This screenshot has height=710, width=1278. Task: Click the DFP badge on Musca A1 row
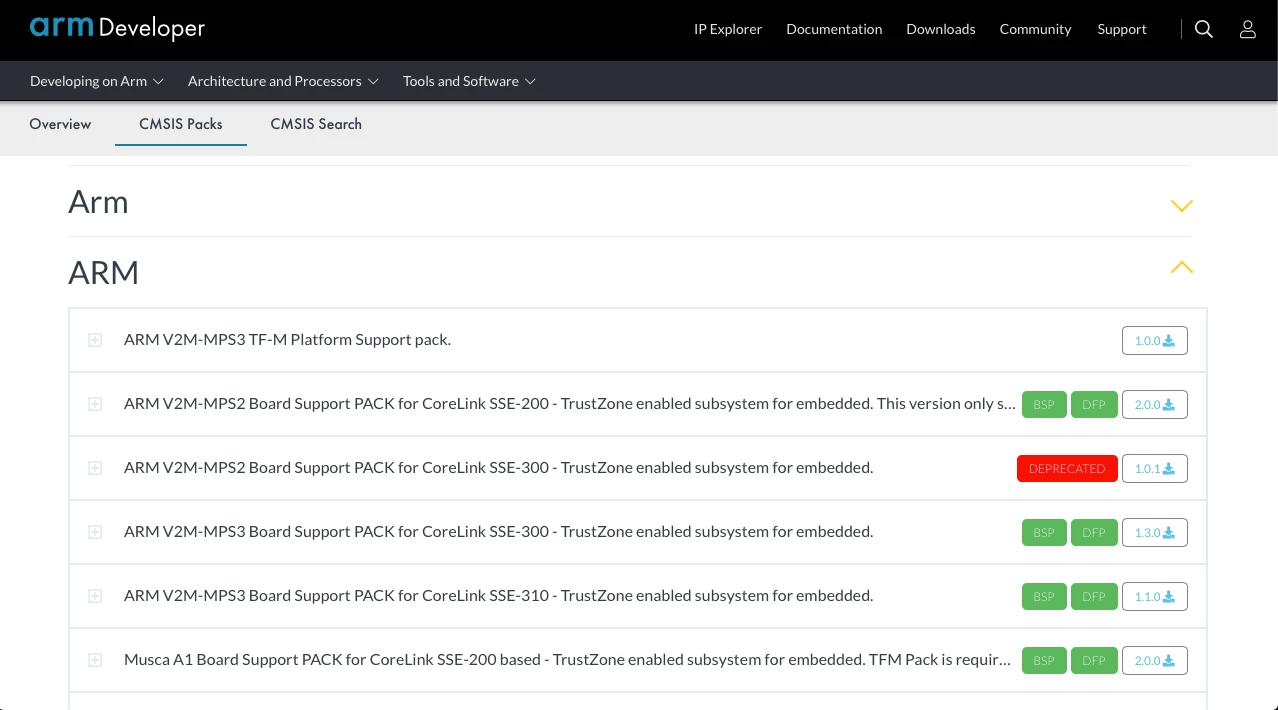(1094, 660)
